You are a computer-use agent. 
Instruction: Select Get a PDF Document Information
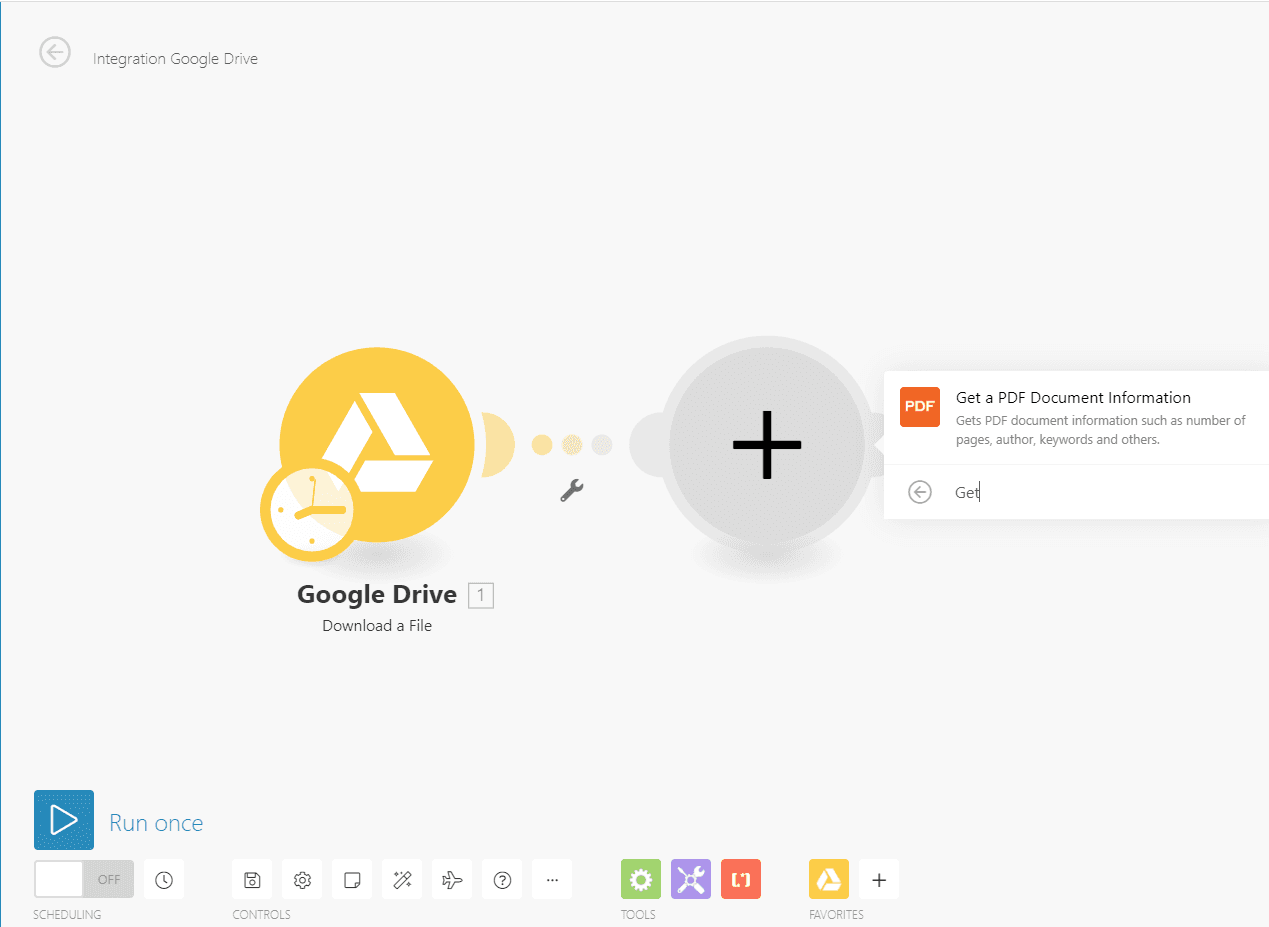coord(1075,417)
